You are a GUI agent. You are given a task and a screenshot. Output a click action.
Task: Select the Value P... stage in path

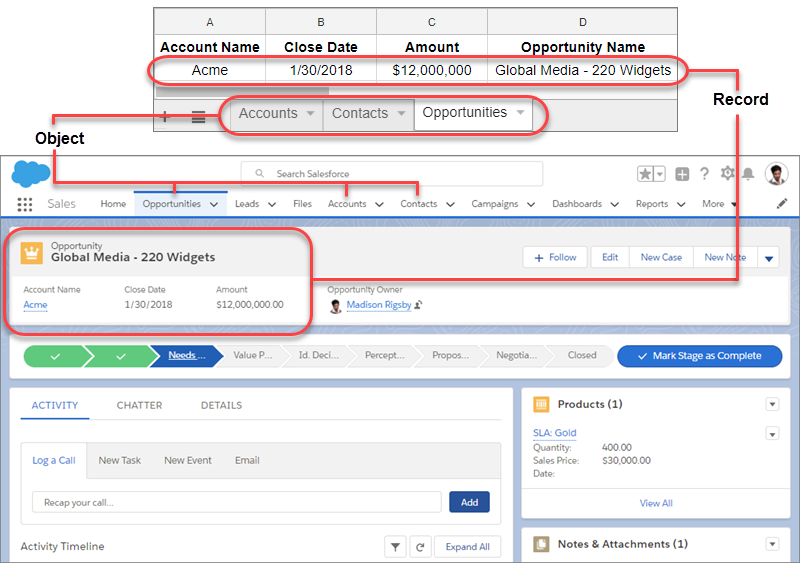tap(253, 355)
